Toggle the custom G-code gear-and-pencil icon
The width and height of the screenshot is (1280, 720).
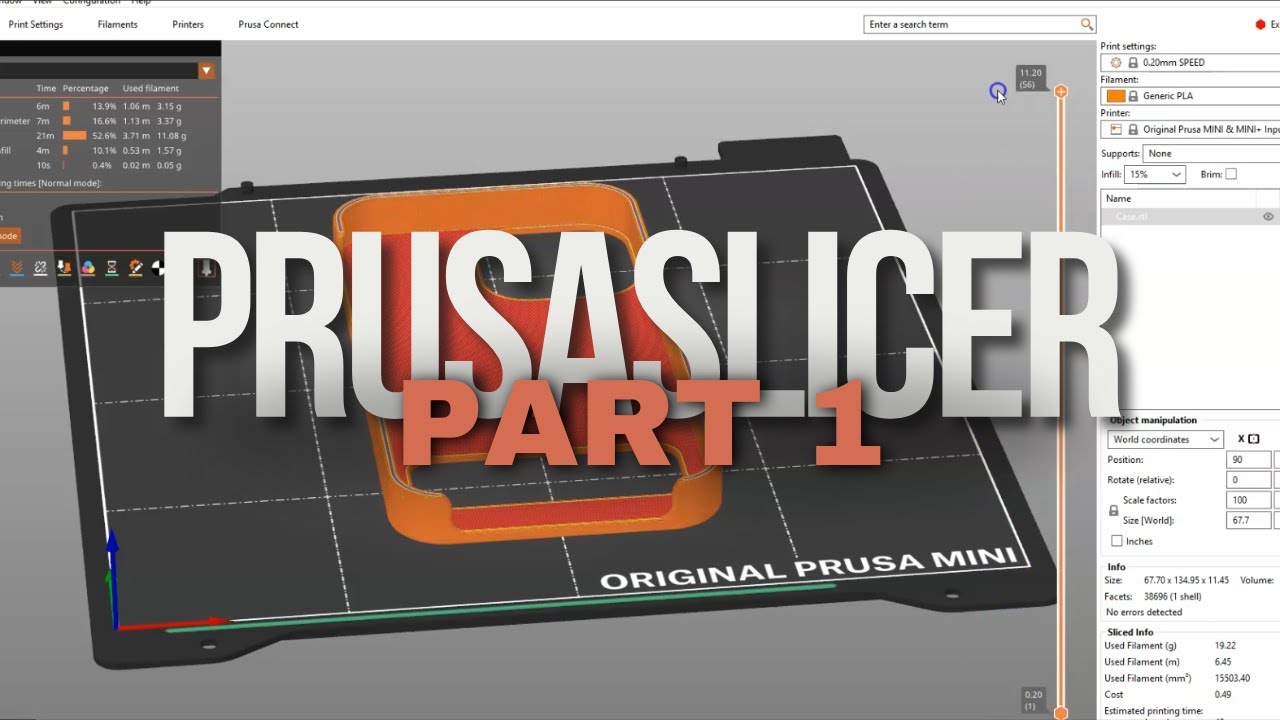point(136,268)
